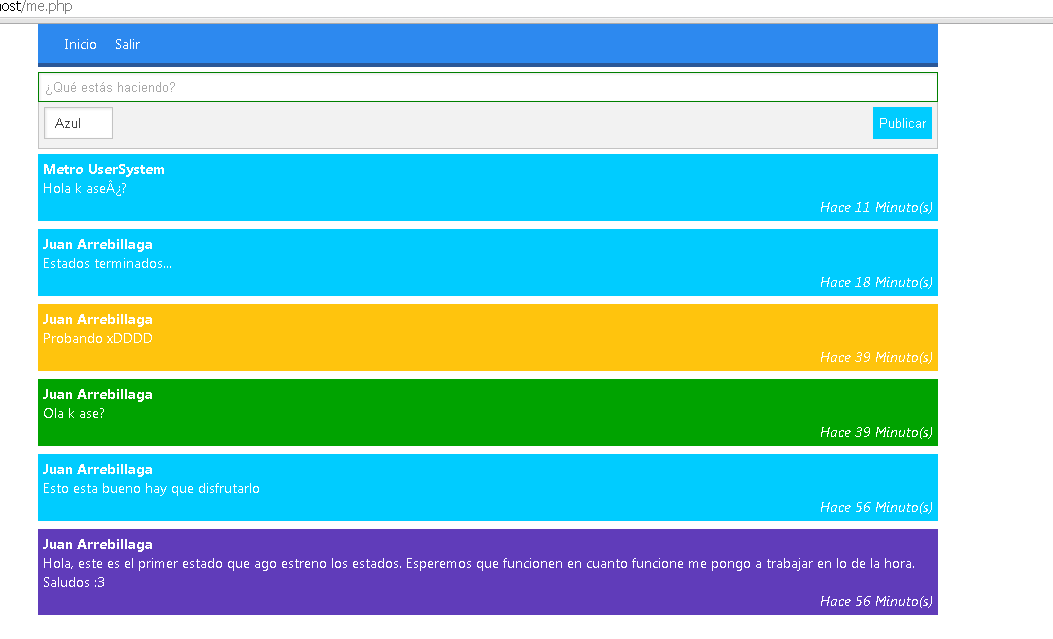The width and height of the screenshot is (1053, 639).
Task: Click timestamp on 'Esto esta bueno' post
Action: (876, 508)
